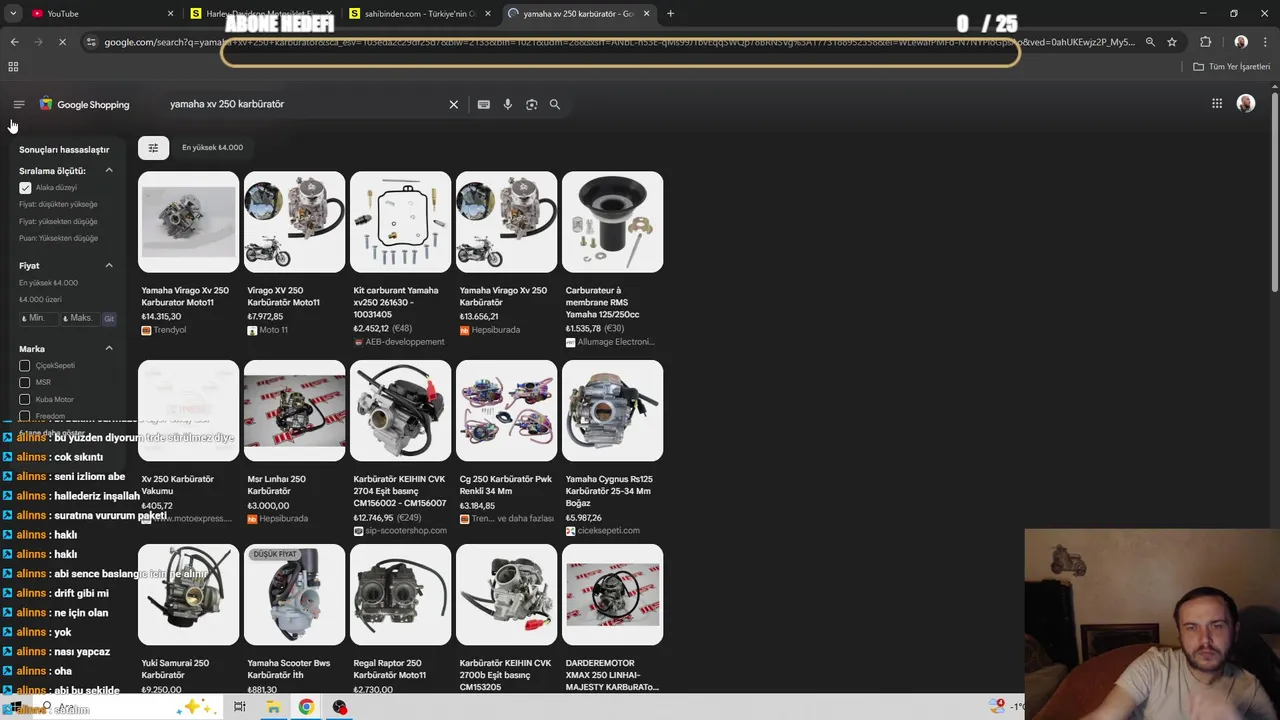
Task: Sort by Fiyat: yüksekten düşüğe
Action: [58, 222]
